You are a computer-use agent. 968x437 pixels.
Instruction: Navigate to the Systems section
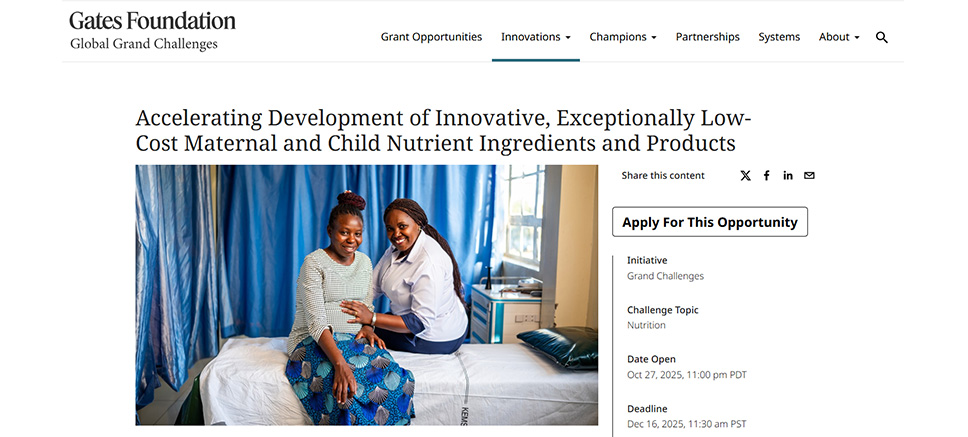click(779, 37)
